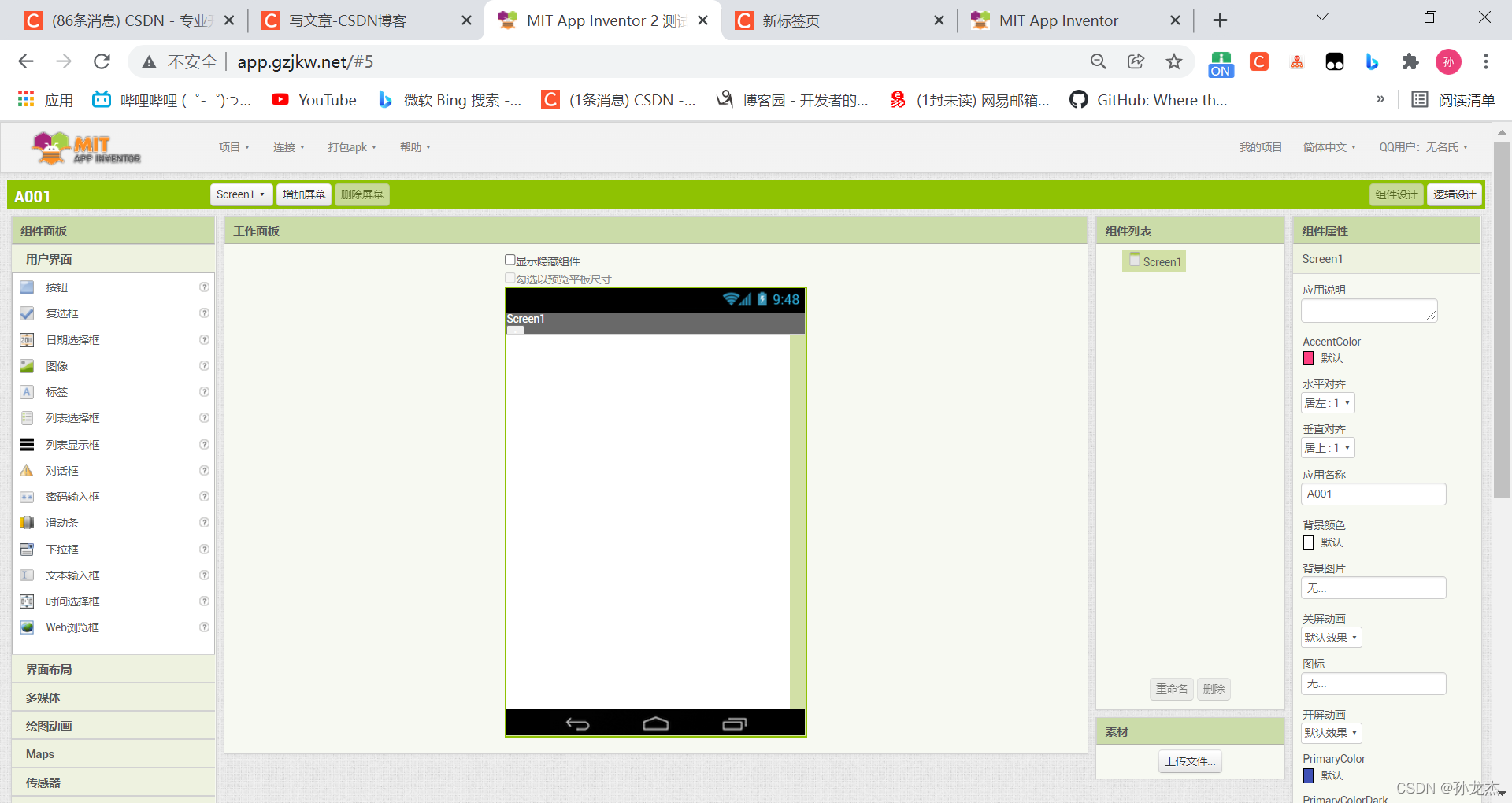Pick the AccentColor pink swatch
This screenshot has width=1512, height=803.
click(x=1308, y=358)
